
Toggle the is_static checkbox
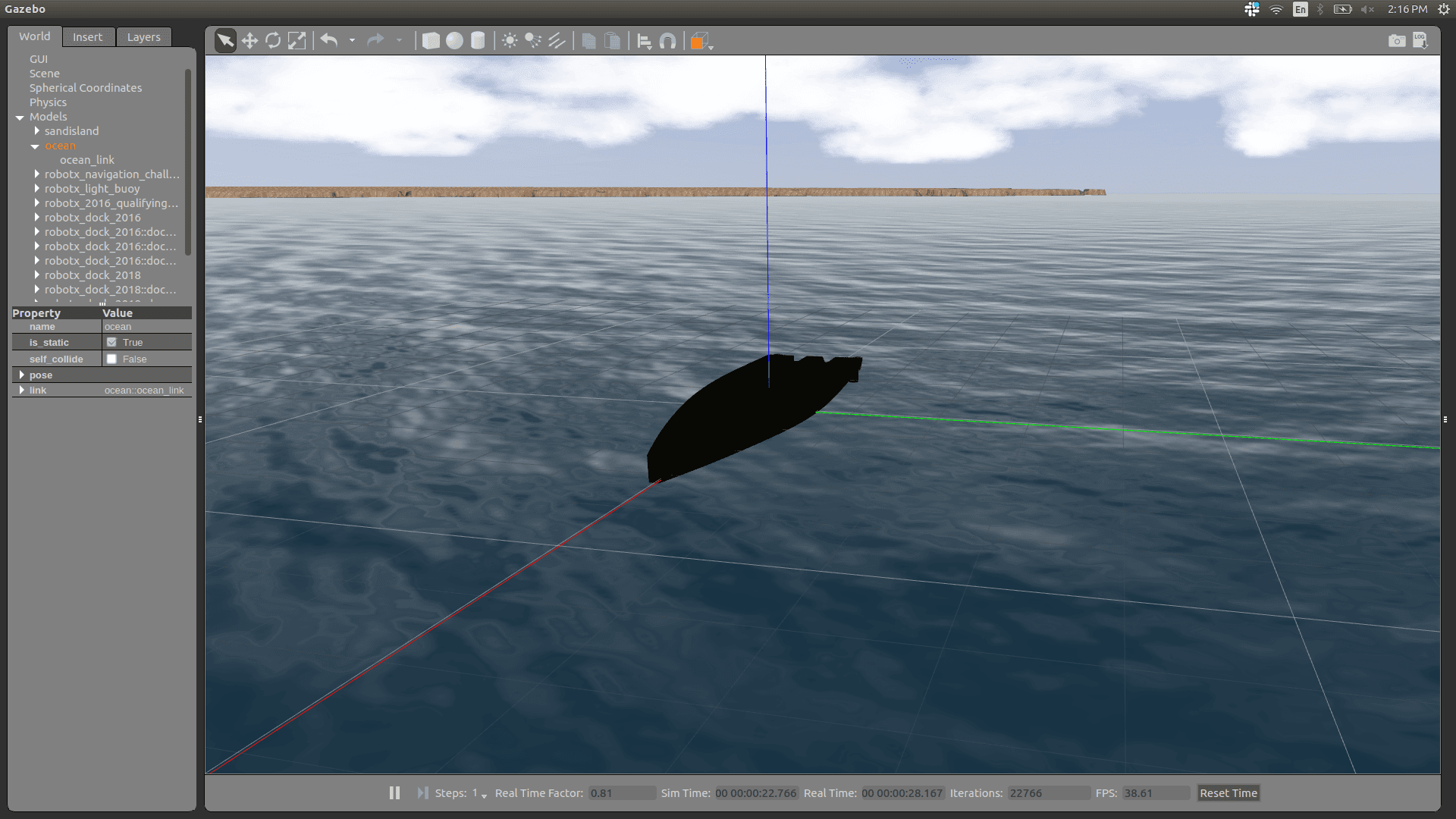point(112,343)
